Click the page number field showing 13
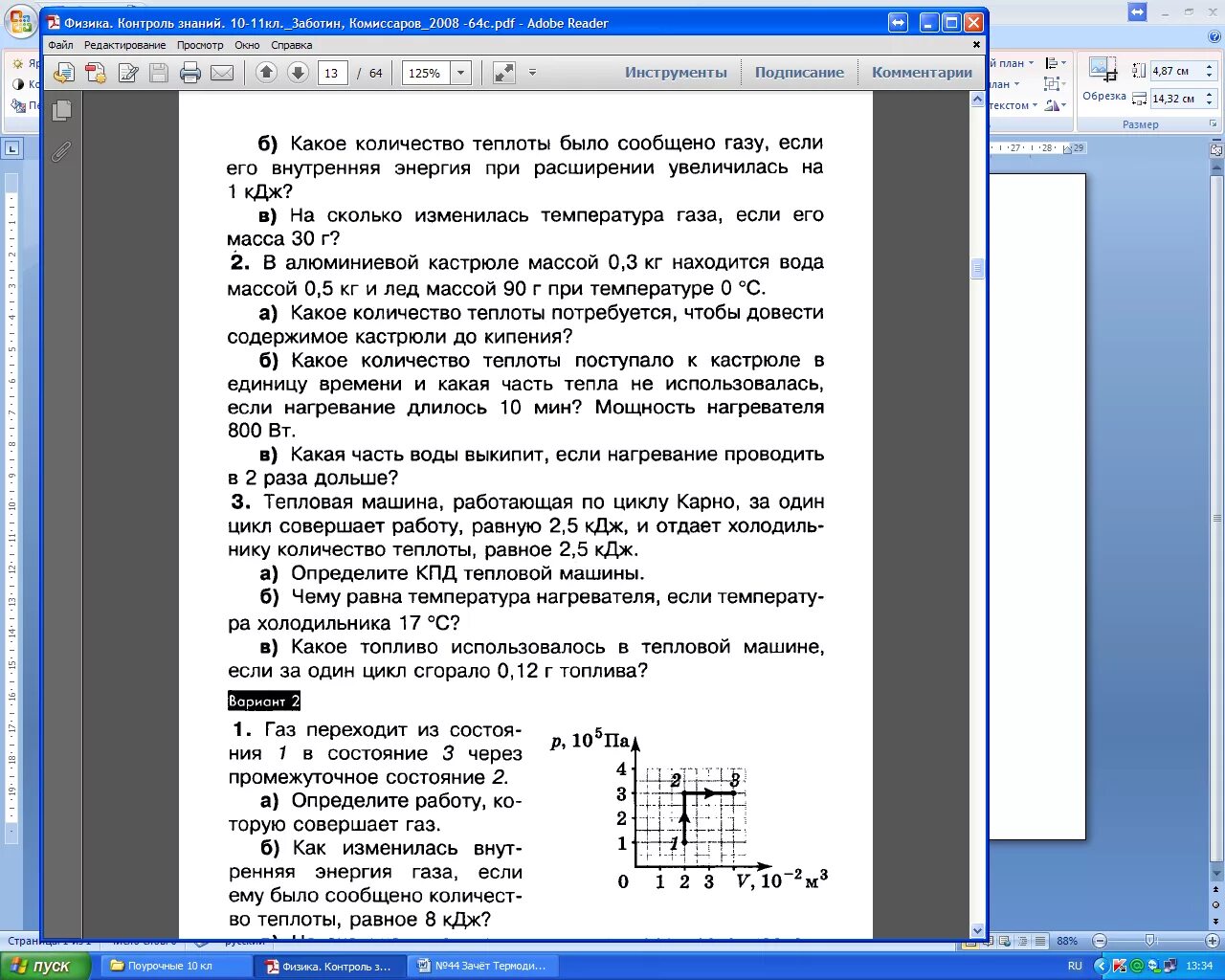 332,73
